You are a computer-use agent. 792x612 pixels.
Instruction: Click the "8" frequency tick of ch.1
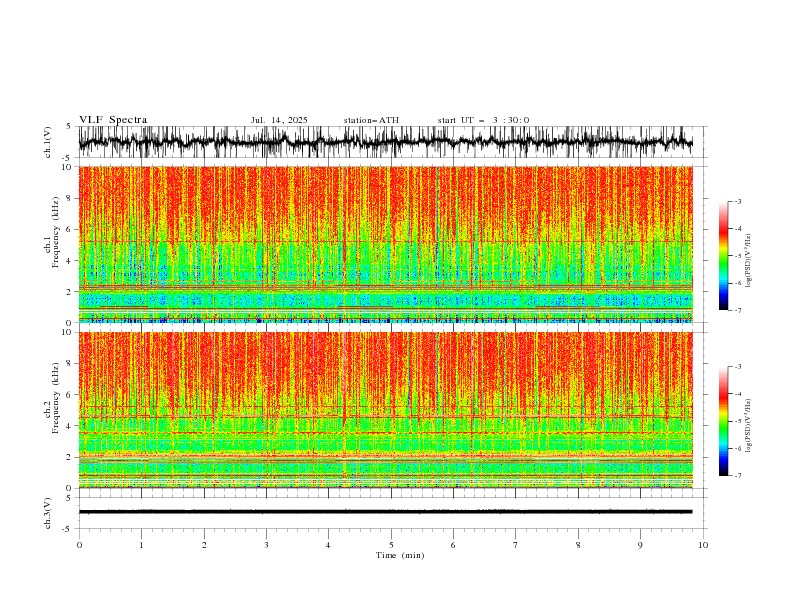[x=70, y=198]
